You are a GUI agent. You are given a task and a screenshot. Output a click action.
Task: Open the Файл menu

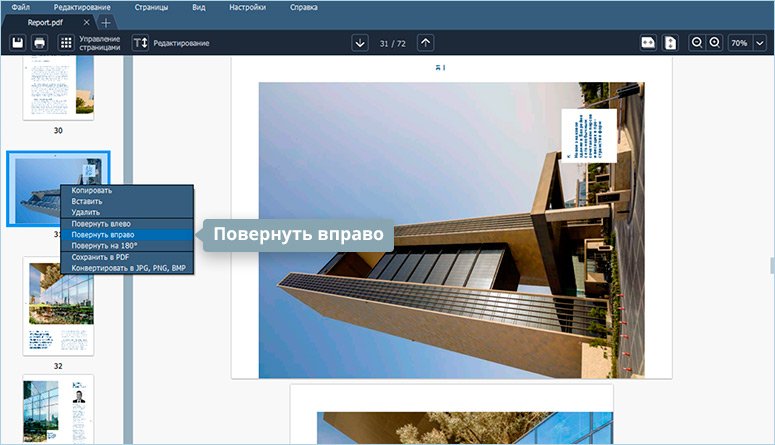coord(20,7)
